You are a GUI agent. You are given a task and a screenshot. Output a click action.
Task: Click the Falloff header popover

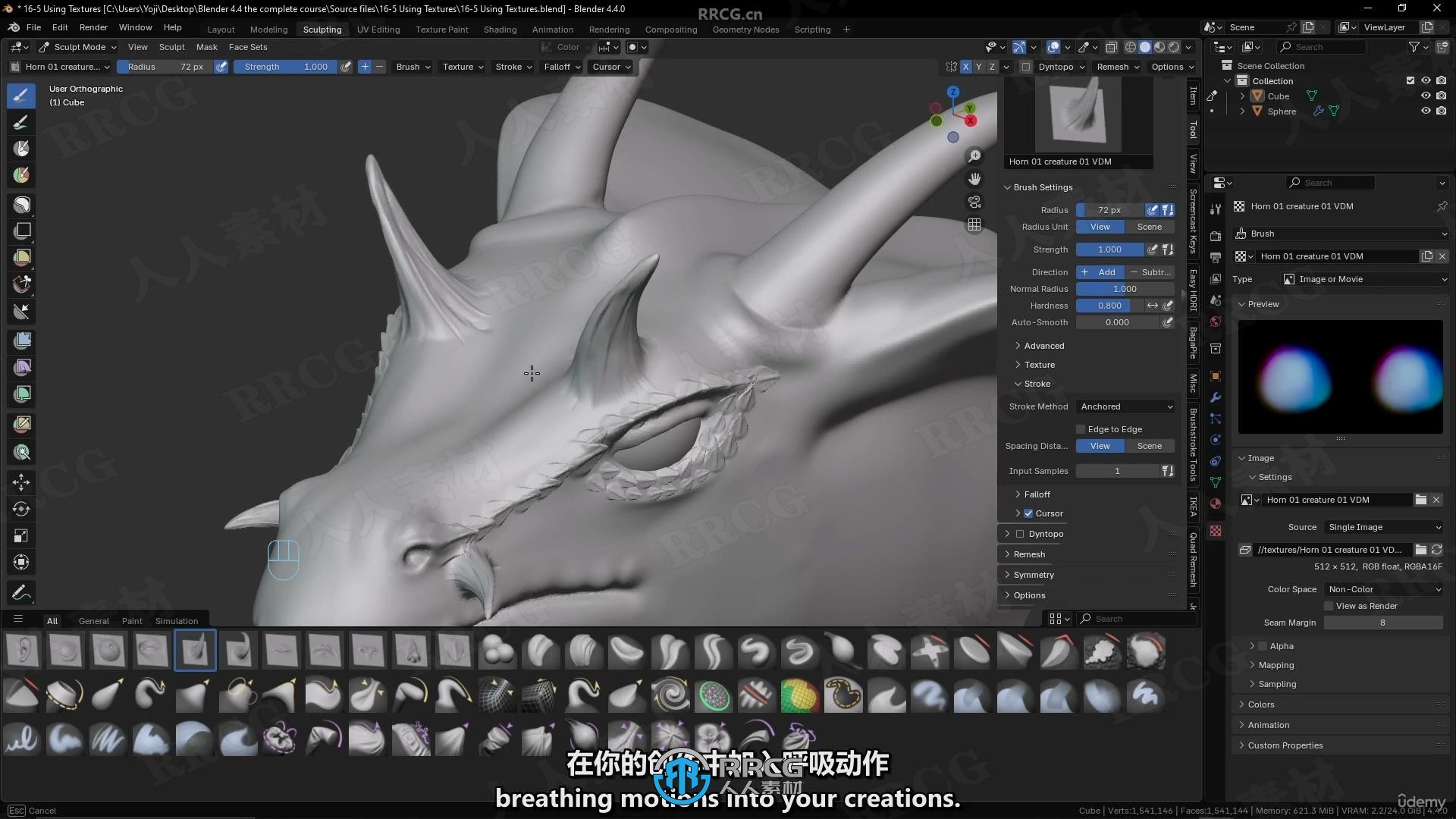click(562, 67)
